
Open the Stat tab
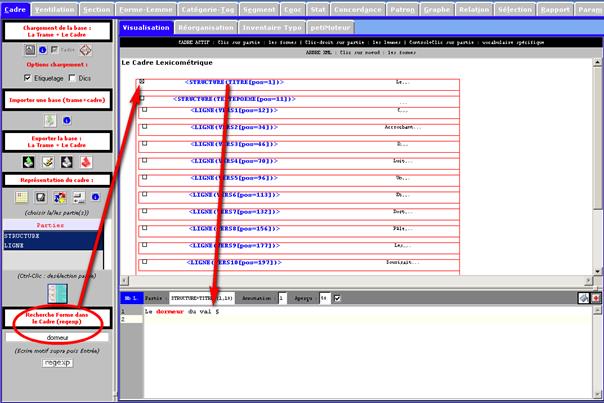[x=318, y=10]
